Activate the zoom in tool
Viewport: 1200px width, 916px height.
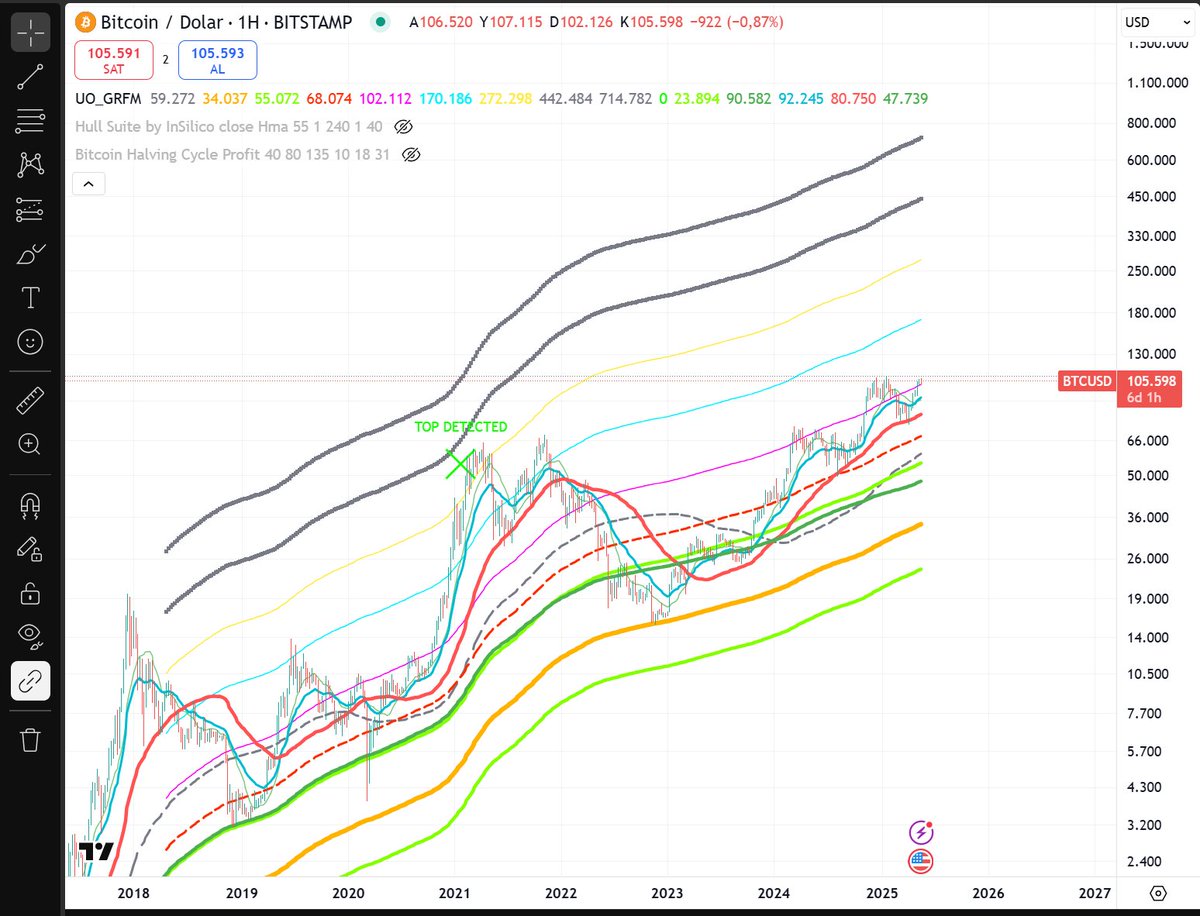coord(31,443)
